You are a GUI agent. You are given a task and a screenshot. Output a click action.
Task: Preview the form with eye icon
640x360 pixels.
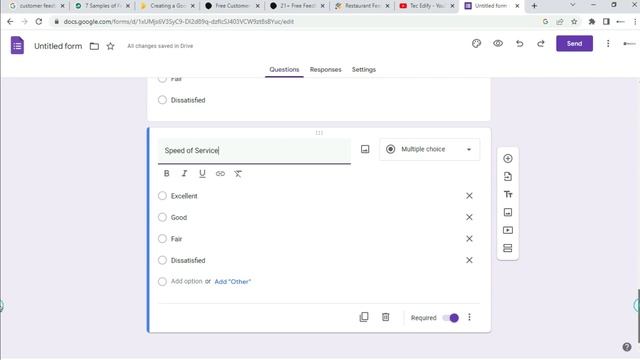click(498, 44)
